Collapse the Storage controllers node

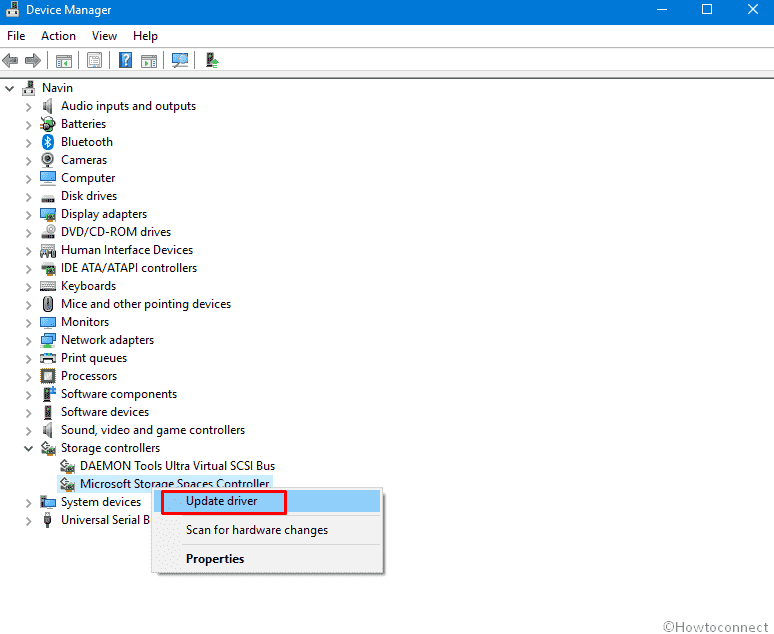(29, 448)
